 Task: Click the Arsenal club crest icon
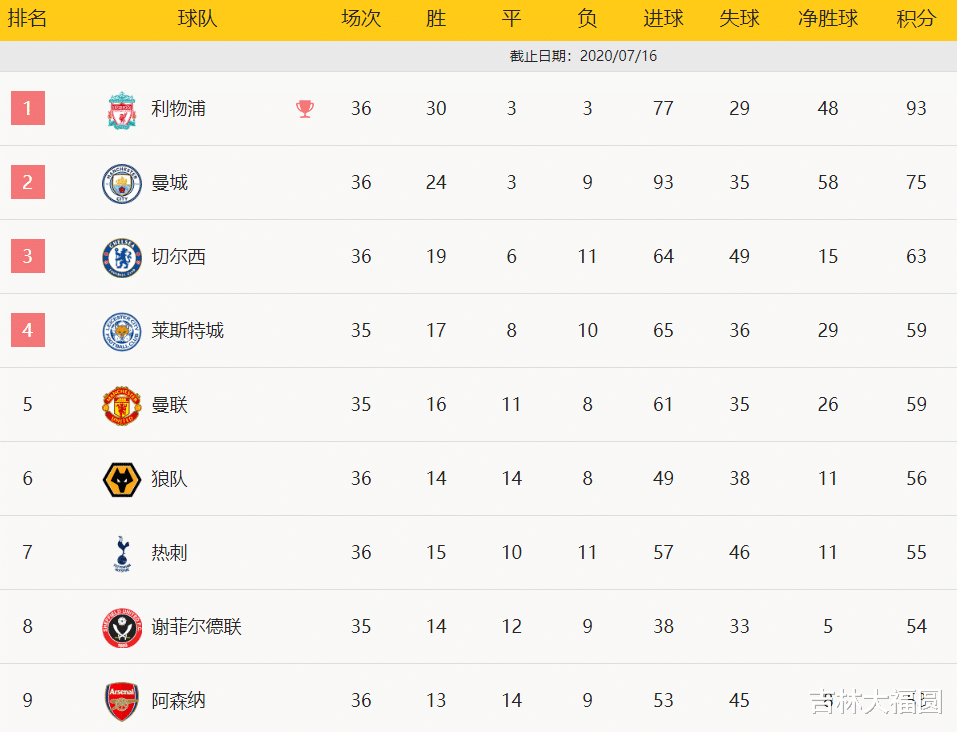[122, 701]
